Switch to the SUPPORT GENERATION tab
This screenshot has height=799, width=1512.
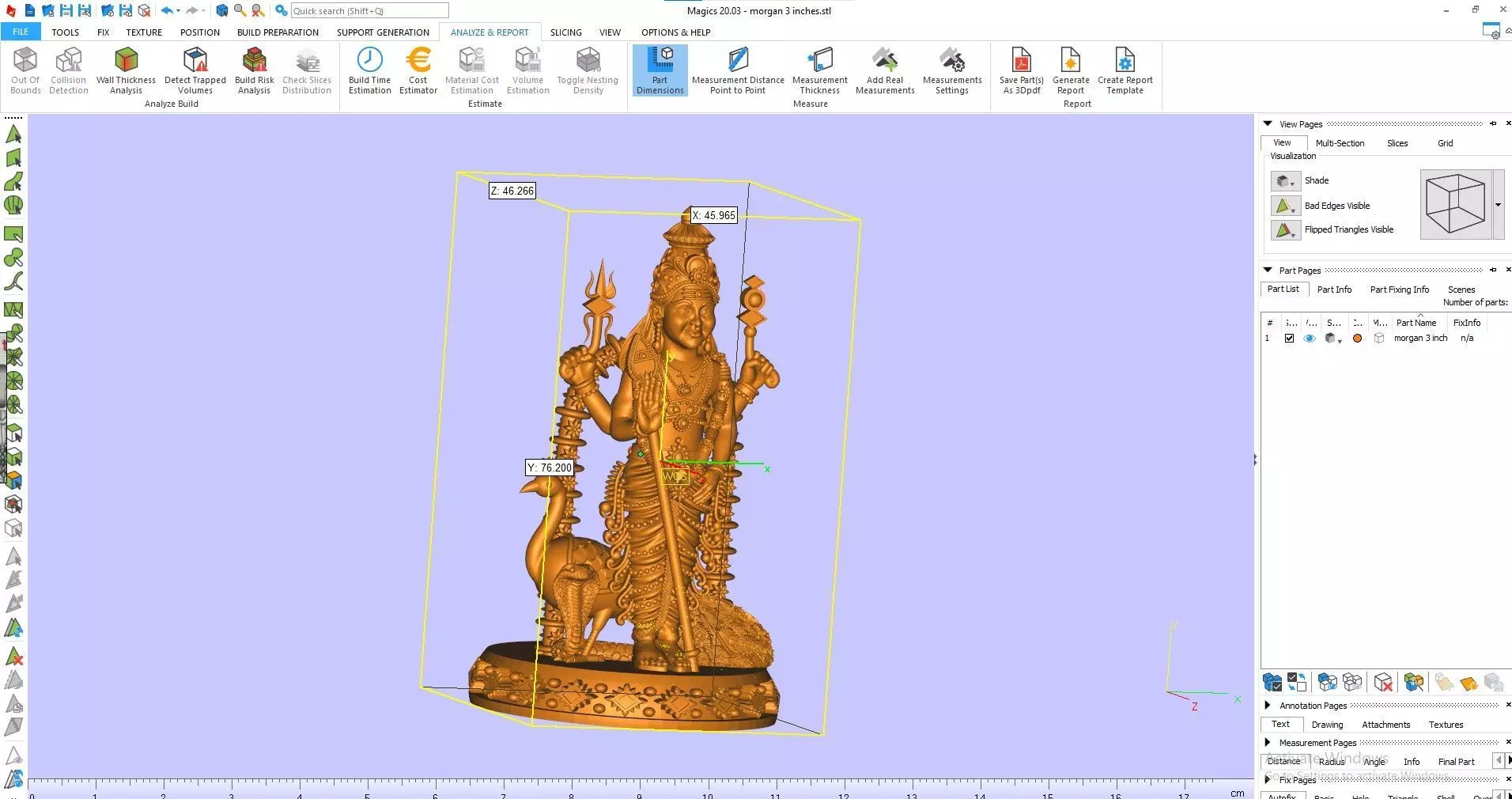pyautogui.click(x=383, y=32)
